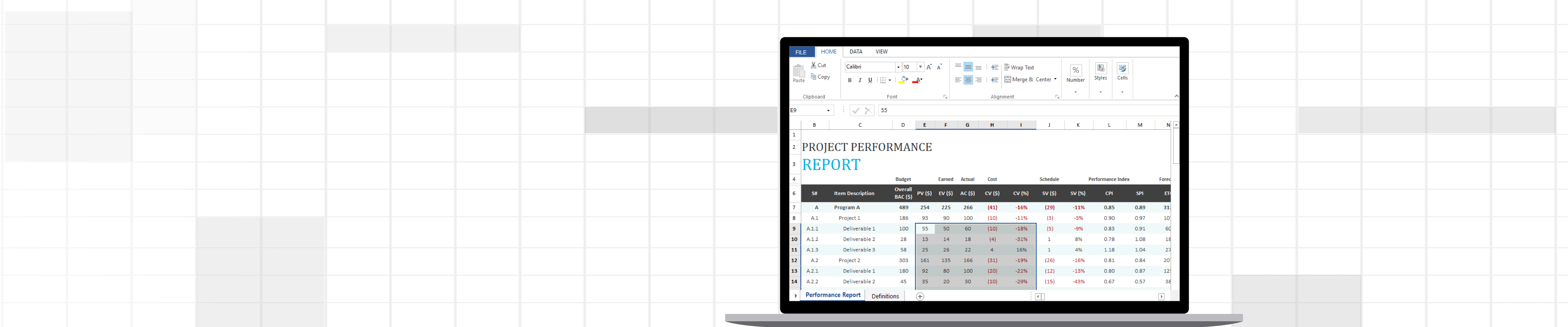Add a new sheet with plus icon

tap(920, 297)
